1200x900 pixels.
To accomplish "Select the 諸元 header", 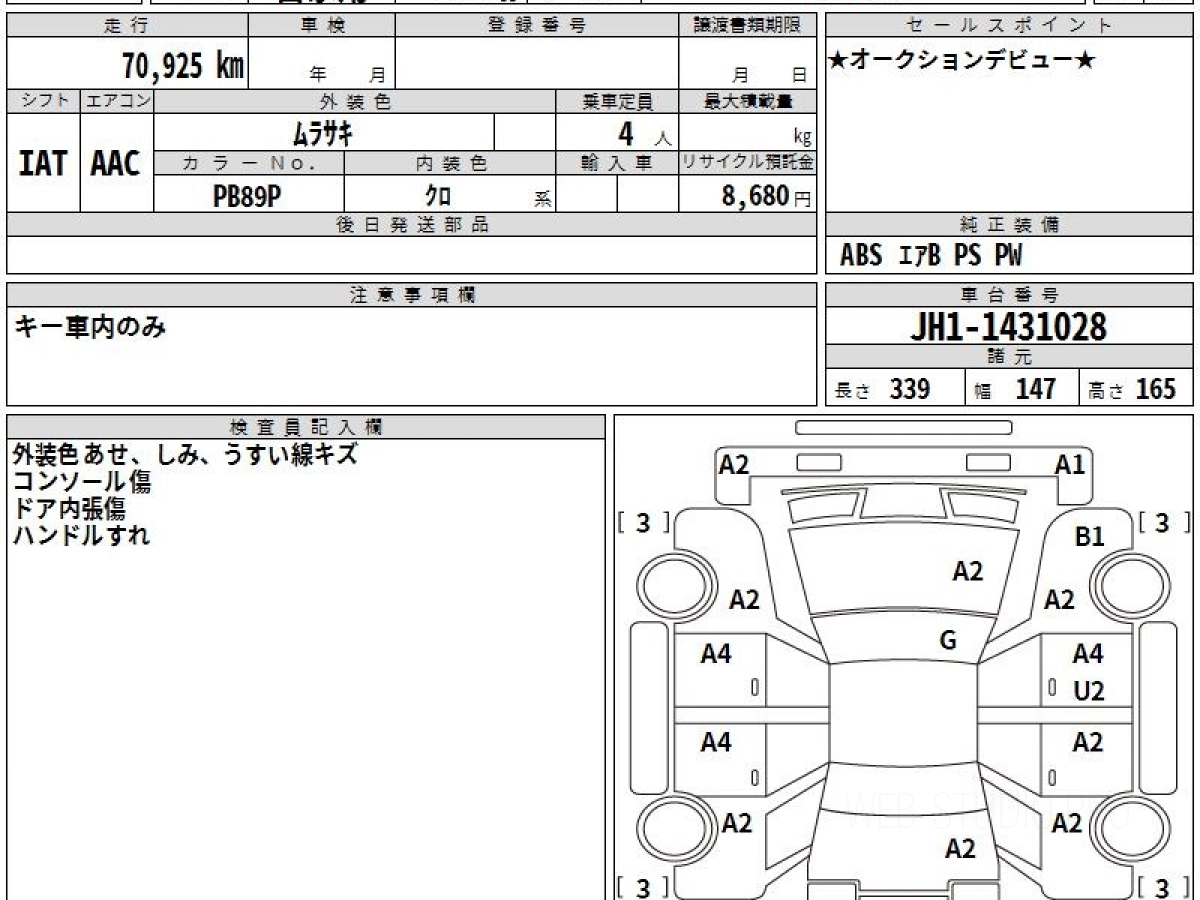I will tap(1009, 357).
